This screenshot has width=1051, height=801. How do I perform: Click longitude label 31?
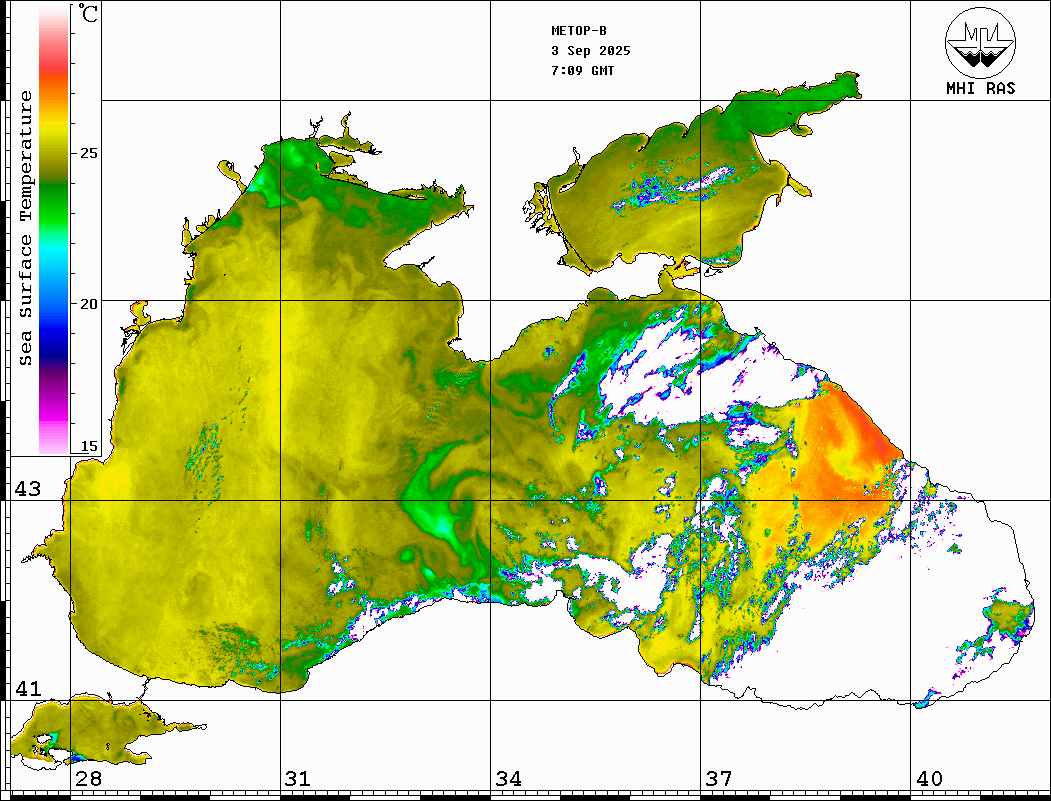pyautogui.click(x=298, y=779)
